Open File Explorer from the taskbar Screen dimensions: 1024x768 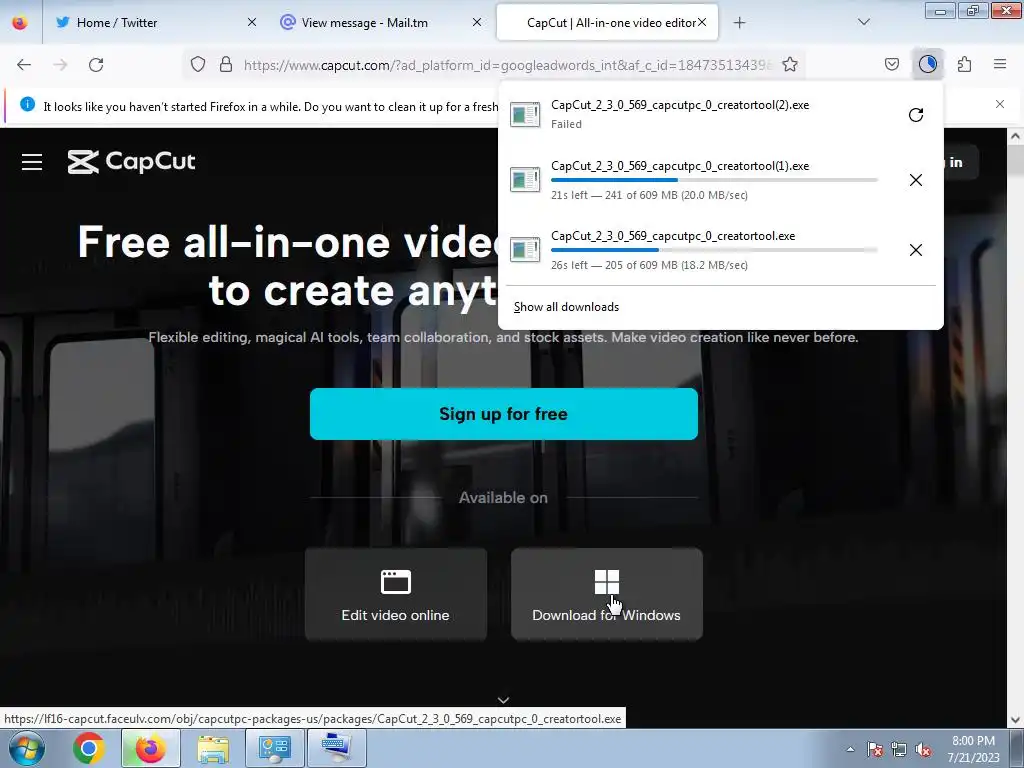tap(213, 748)
